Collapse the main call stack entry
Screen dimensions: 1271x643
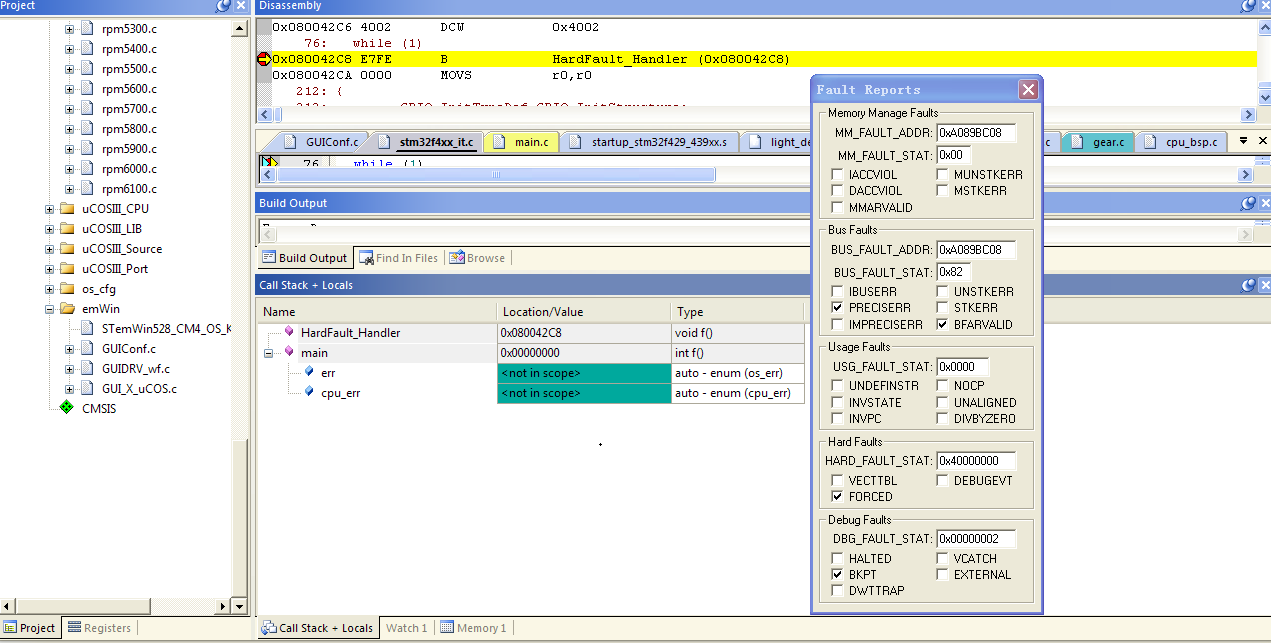pos(269,352)
